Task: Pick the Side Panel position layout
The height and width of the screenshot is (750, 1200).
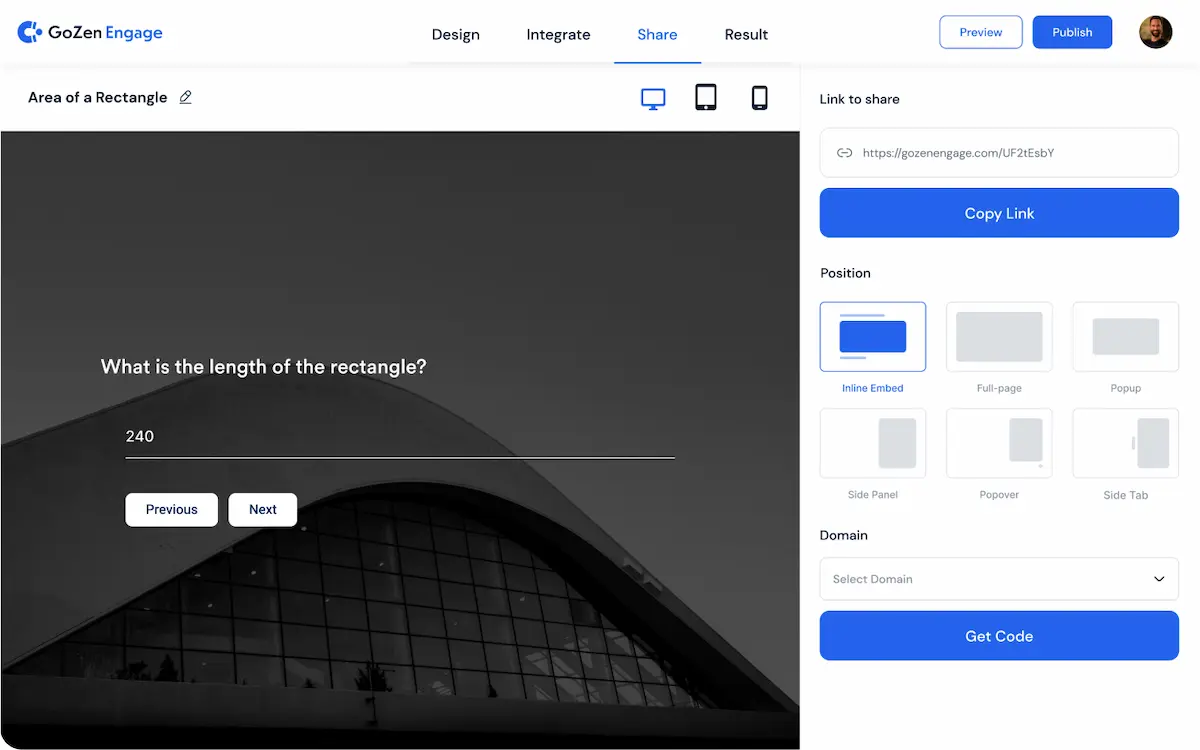Action: (872, 443)
